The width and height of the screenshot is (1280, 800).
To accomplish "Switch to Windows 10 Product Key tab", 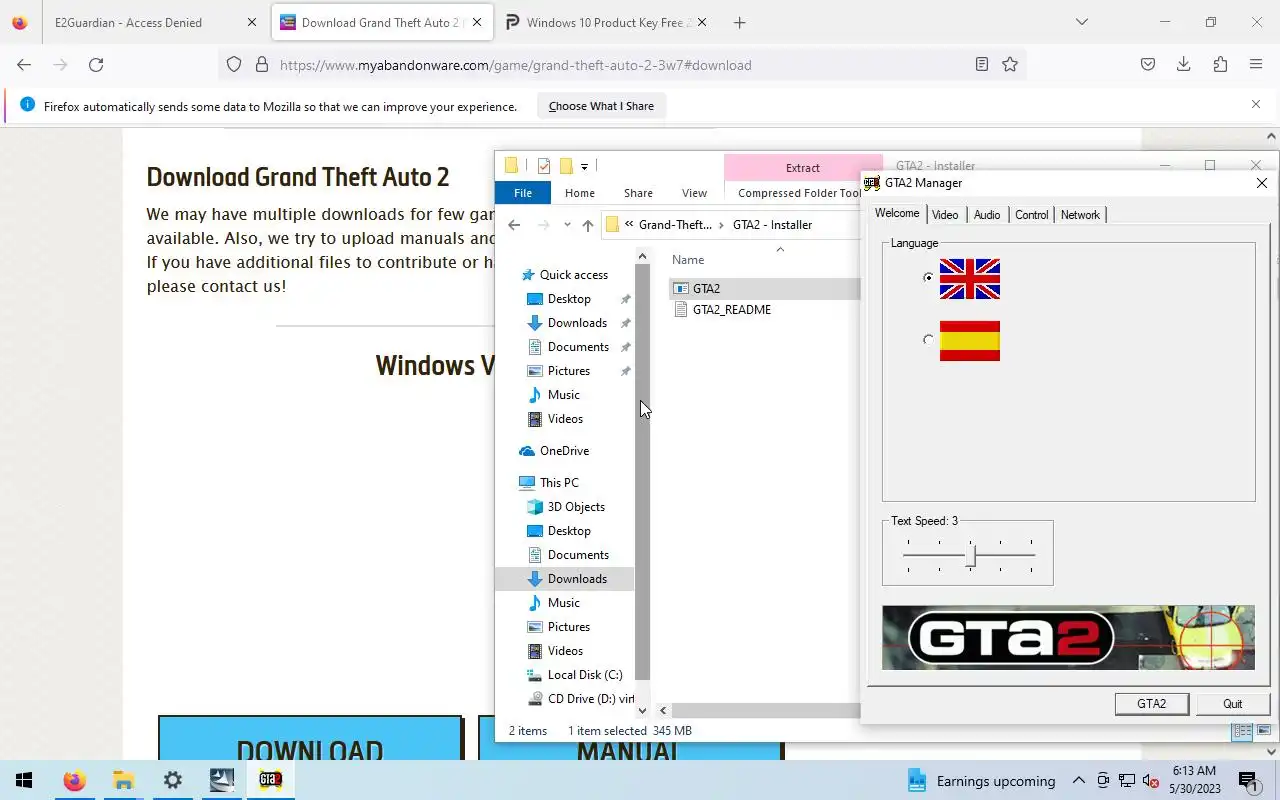I will click(606, 22).
